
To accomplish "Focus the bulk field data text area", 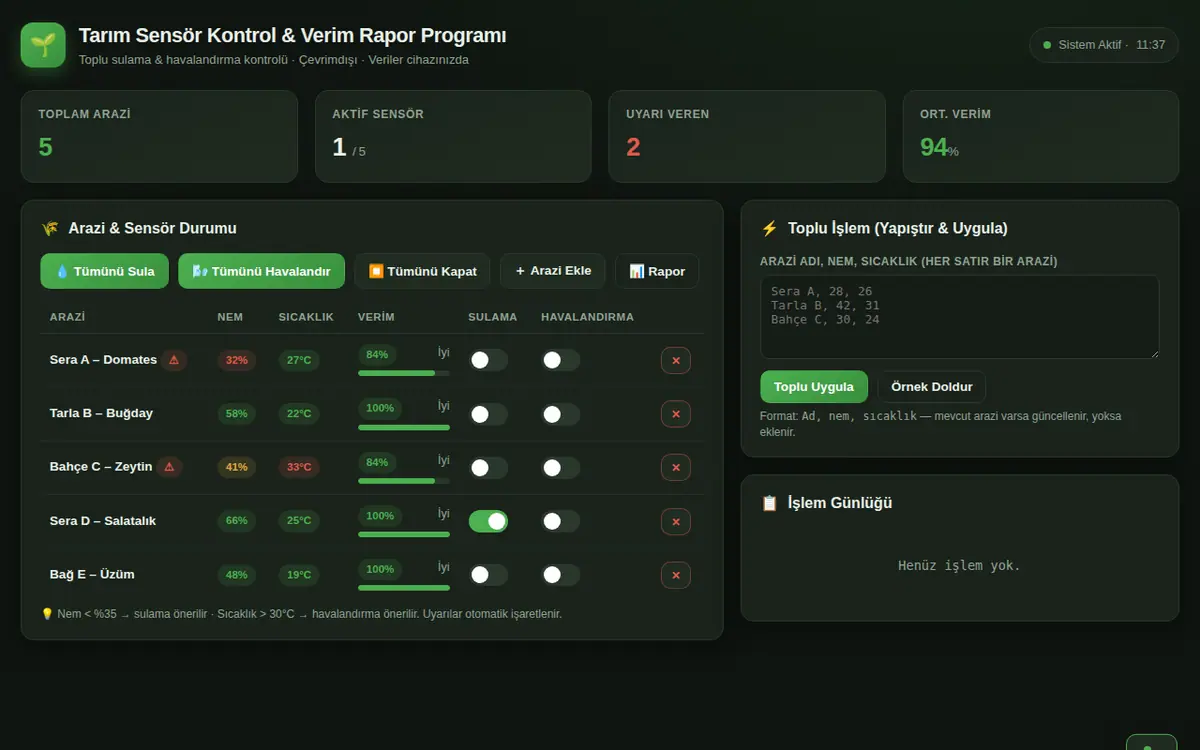I will click(960, 317).
